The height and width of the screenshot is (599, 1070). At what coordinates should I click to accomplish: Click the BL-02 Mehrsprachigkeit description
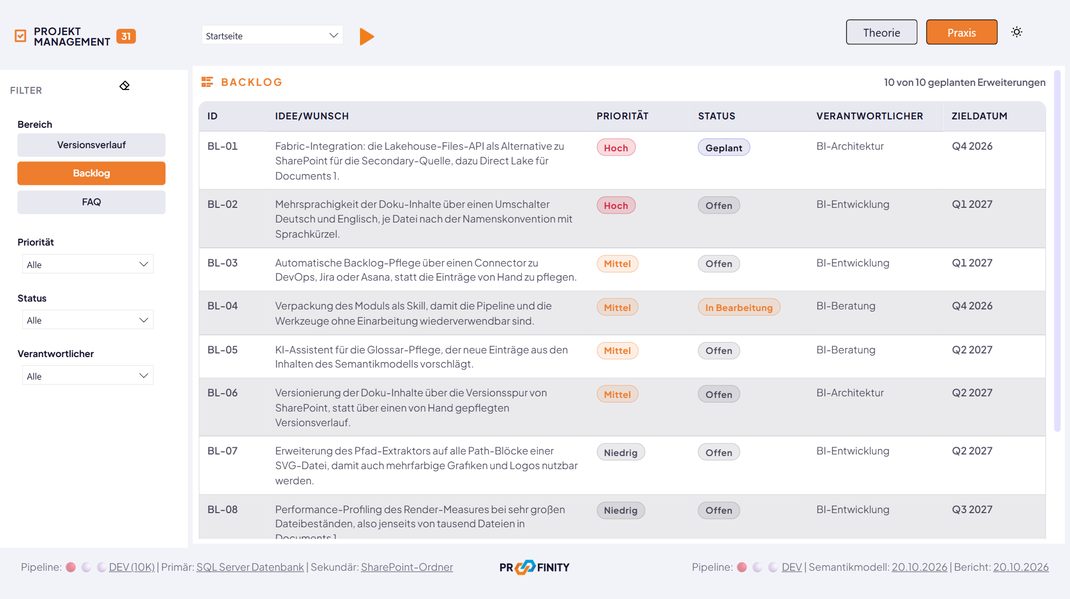tap(424, 219)
